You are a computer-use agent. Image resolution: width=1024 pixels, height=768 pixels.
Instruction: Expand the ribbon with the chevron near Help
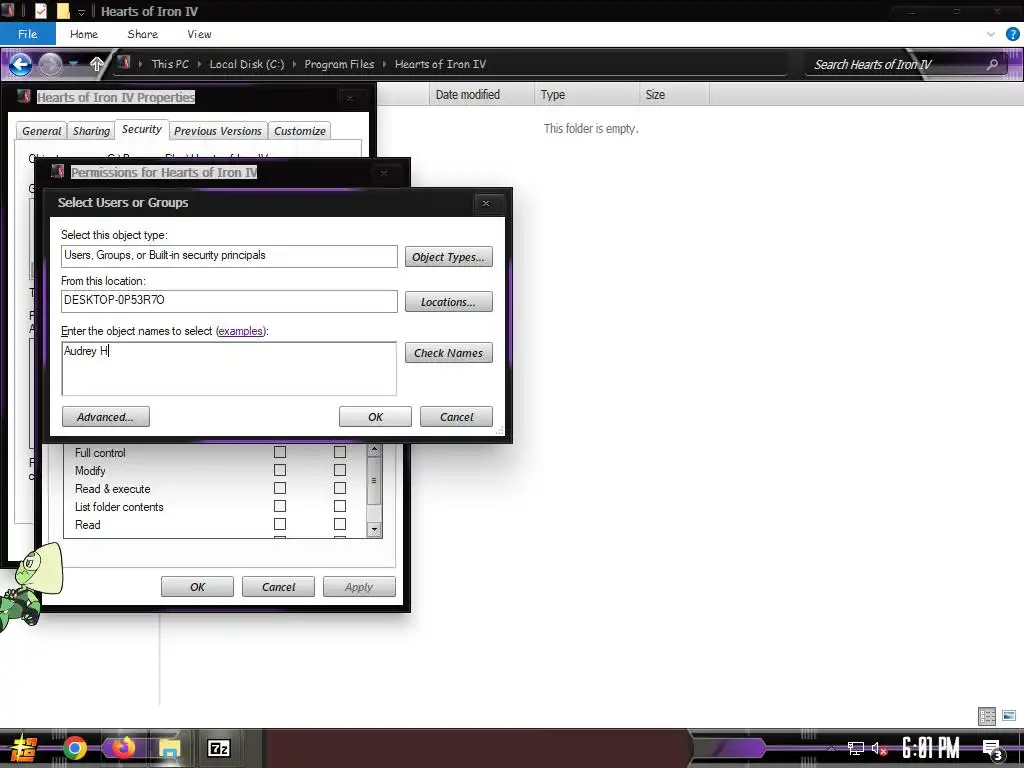(991, 34)
